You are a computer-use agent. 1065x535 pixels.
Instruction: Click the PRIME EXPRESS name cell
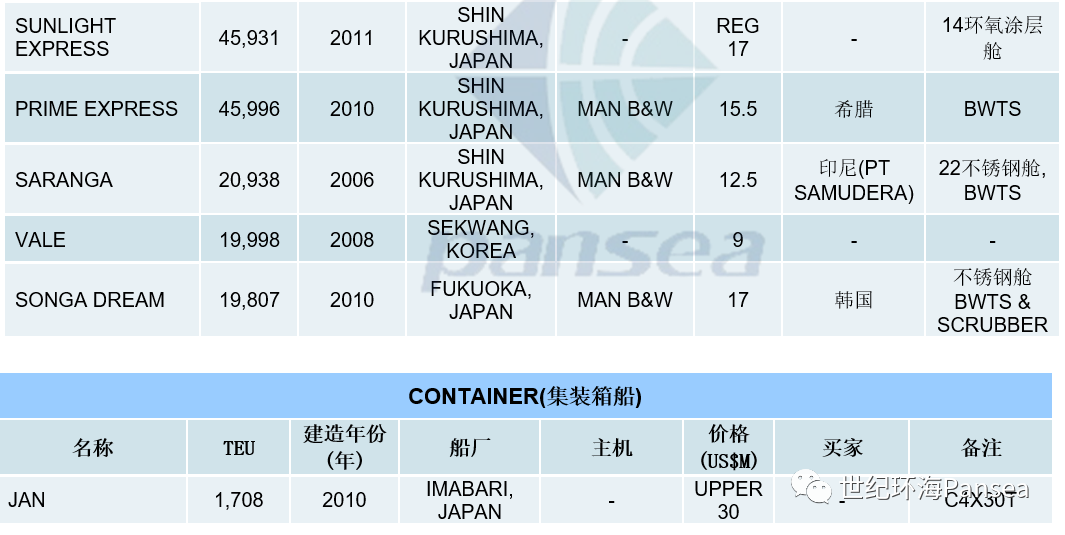pyautogui.click(x=102, y=109)
